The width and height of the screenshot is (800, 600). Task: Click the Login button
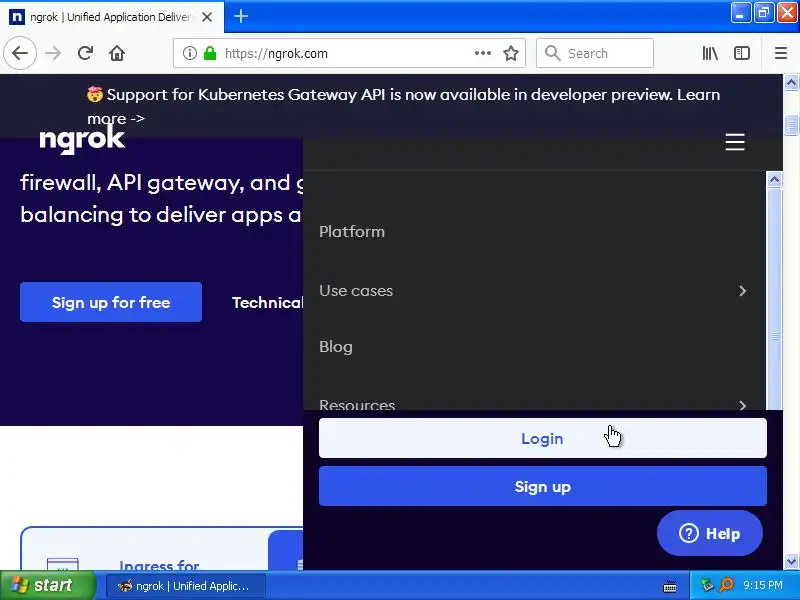[542, 438]
